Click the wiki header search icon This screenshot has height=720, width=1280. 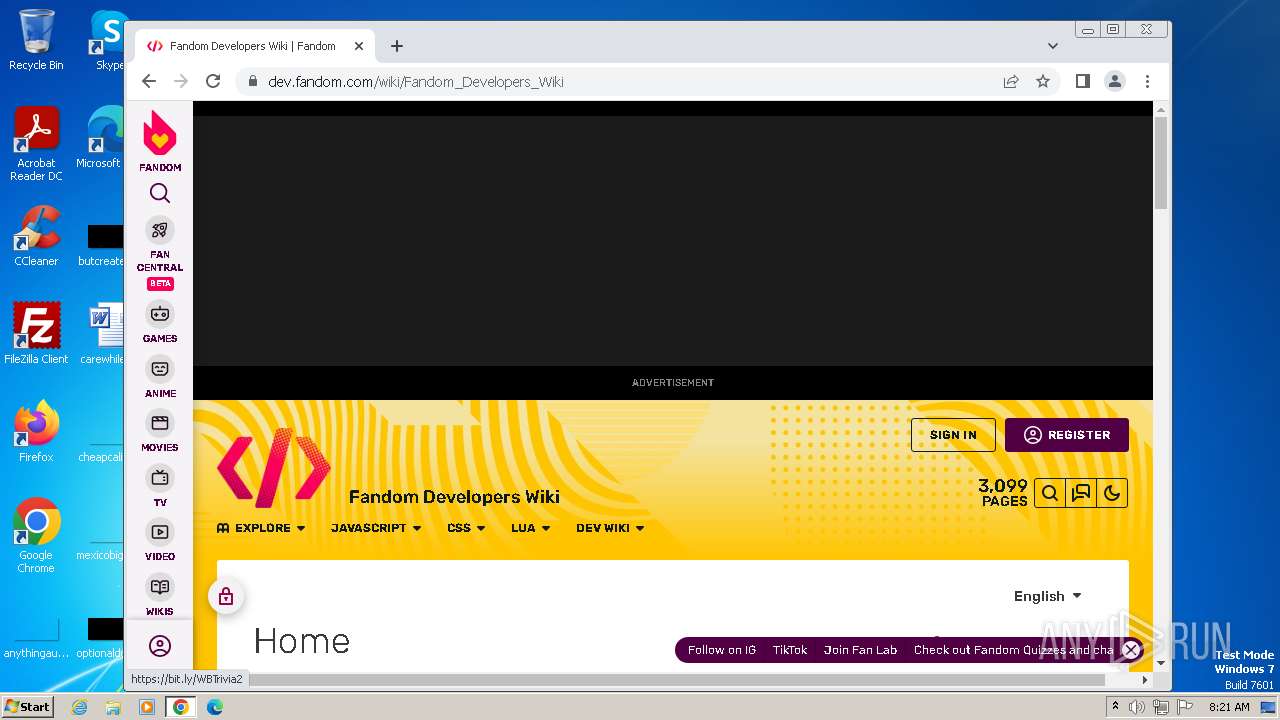[x=1049, y=493]
